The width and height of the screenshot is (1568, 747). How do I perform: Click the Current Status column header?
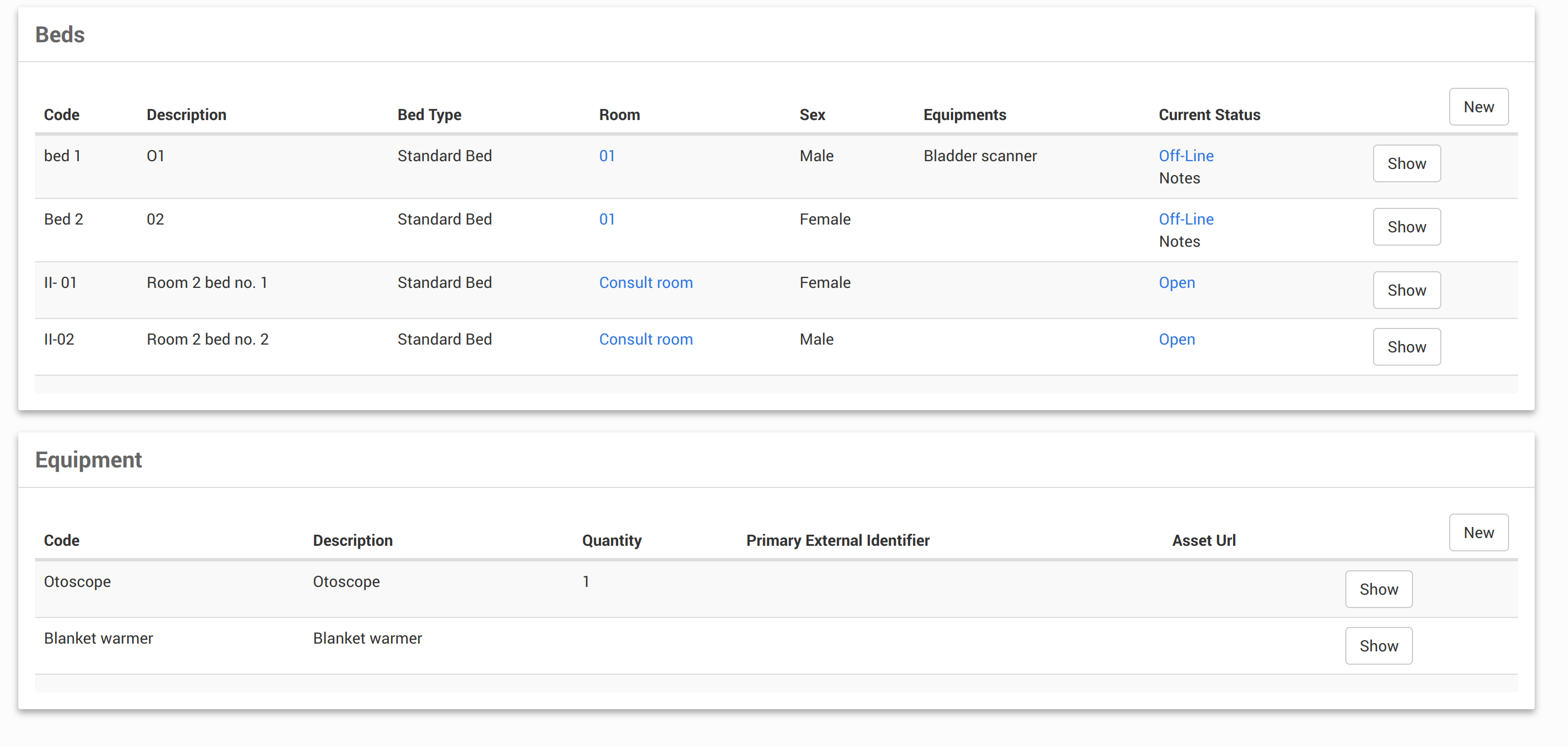pyautogui.click(x=1209, y=114)
